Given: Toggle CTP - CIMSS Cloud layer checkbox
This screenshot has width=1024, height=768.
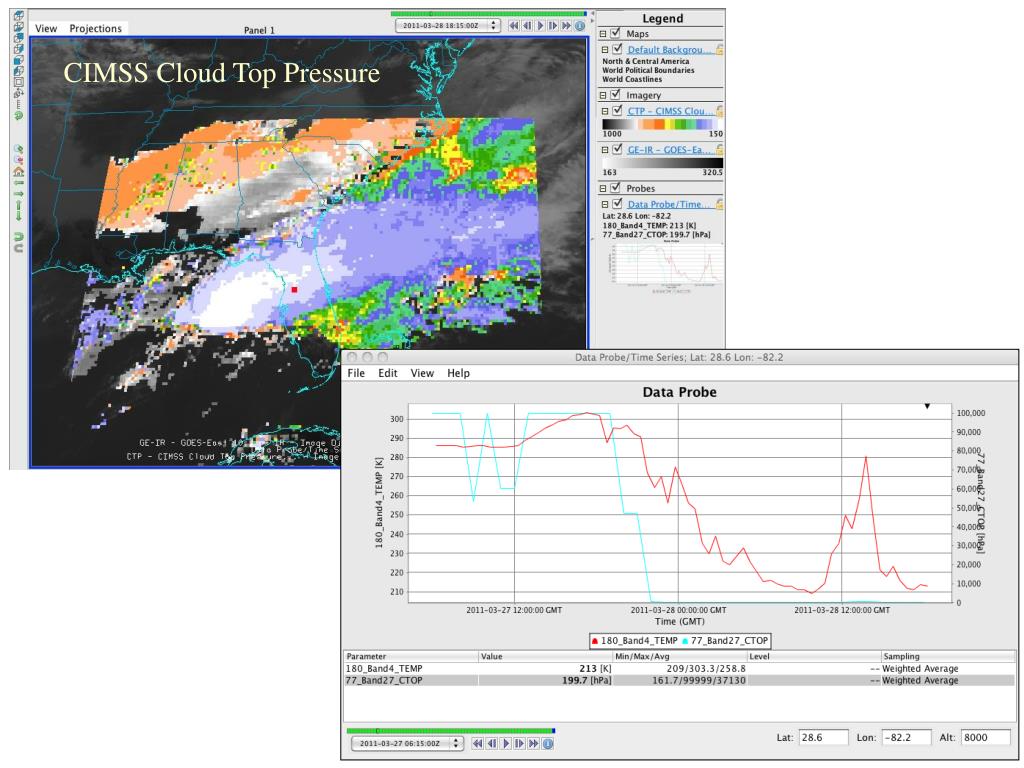Looking at the screenshot, I should [617, 110].
